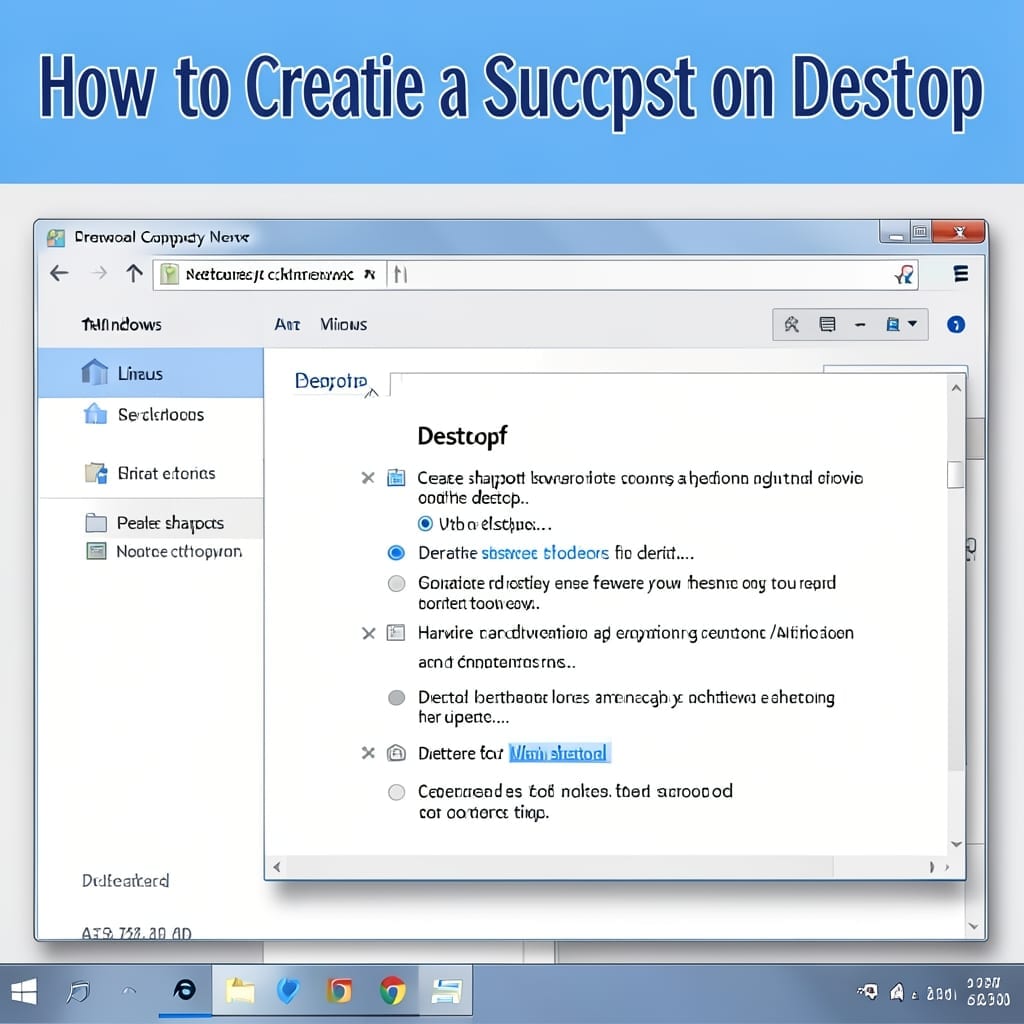This screenshot has height=1024, width=1024.
Task: Click the dialog vertical scrollbar thumb
Action: tap(955, 475)
